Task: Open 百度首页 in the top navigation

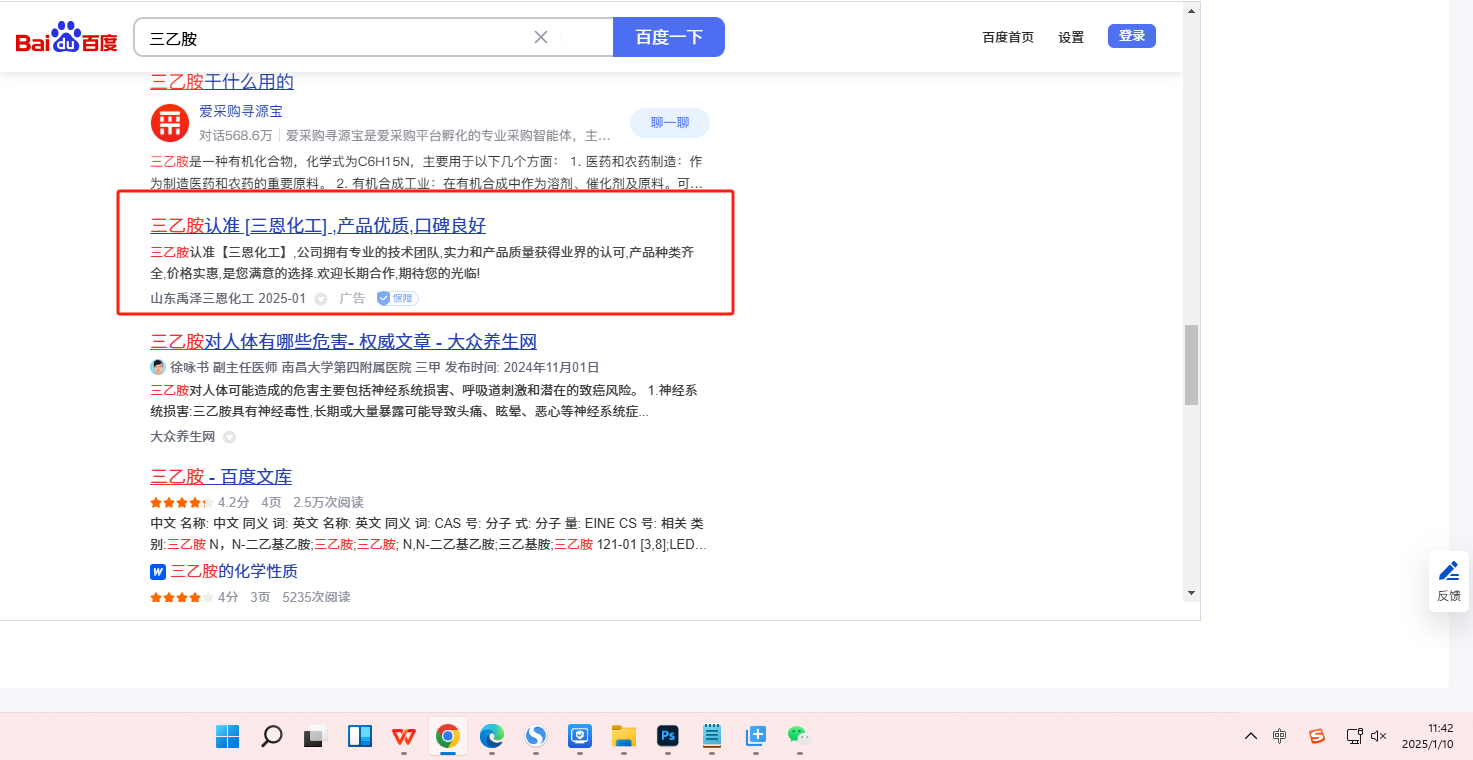Action: [1008, 37]
